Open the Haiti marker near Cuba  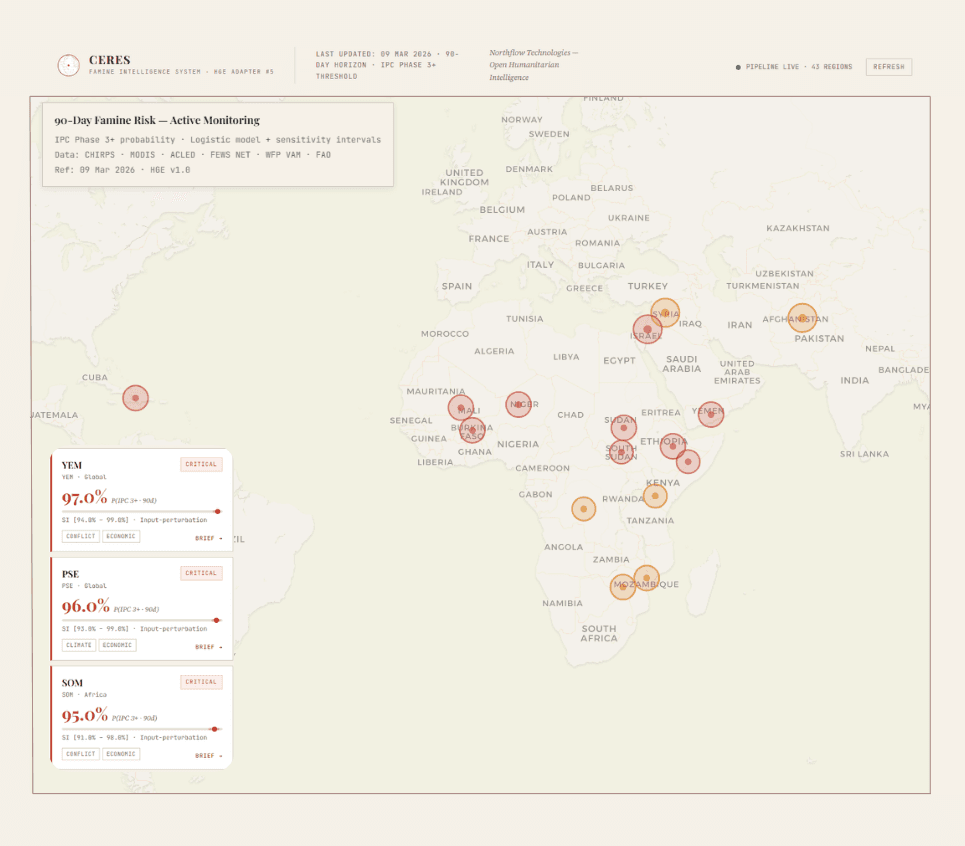(x=135, y=397)
